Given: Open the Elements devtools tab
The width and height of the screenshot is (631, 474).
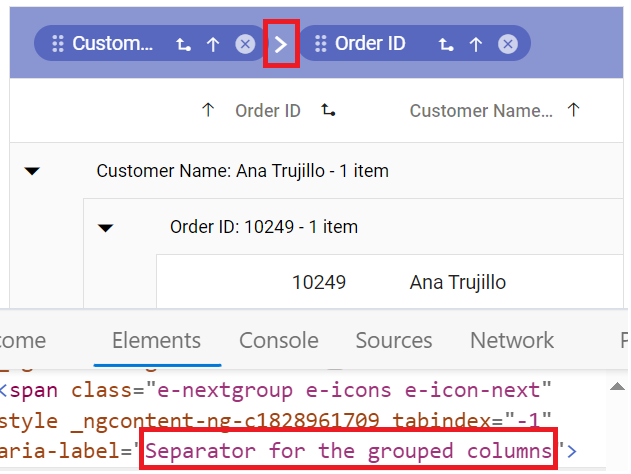Looking at the screenshot, I should [x=157, y=340].
